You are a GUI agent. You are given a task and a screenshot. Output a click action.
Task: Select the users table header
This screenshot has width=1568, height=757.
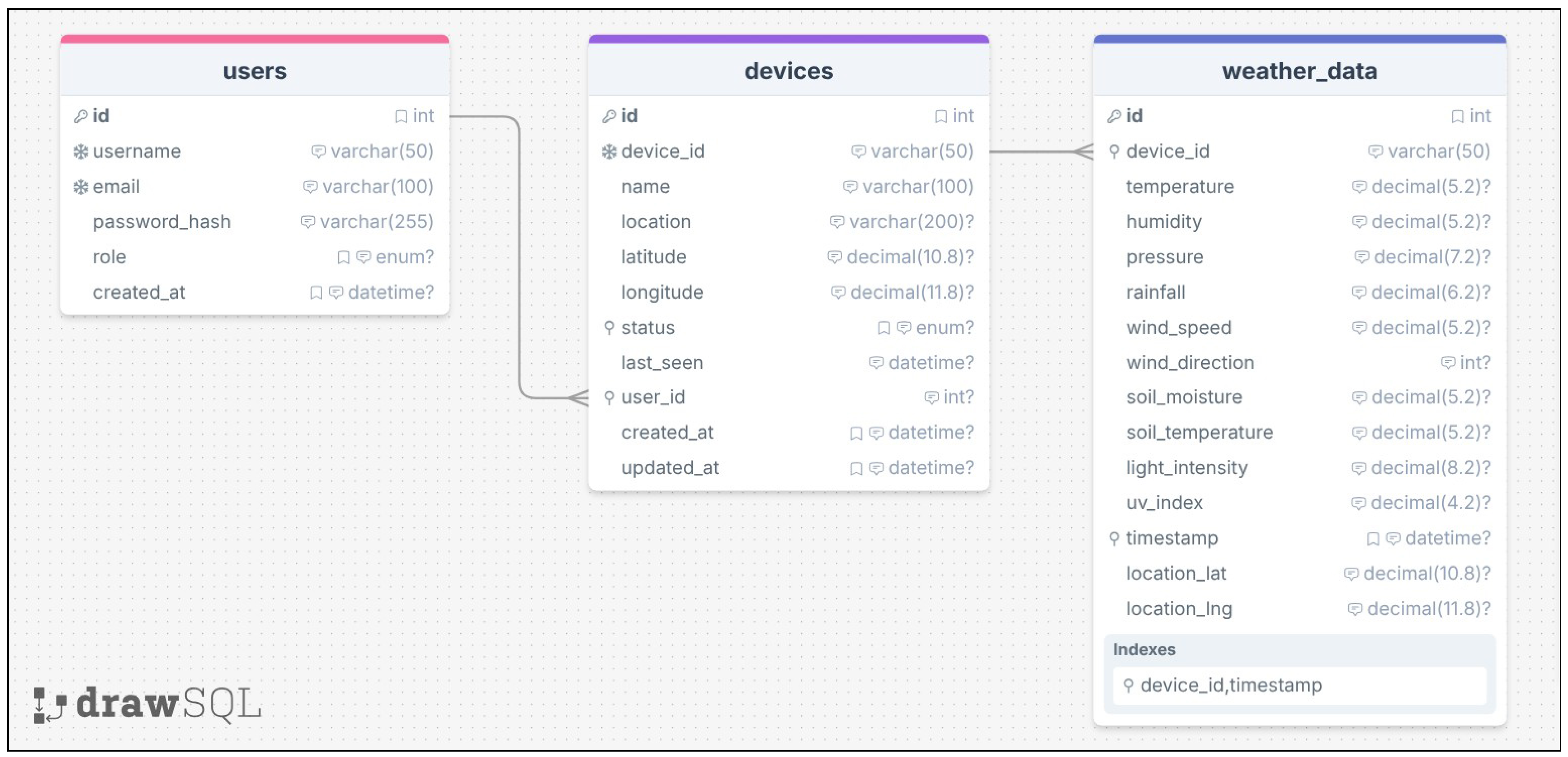point(254,71)
